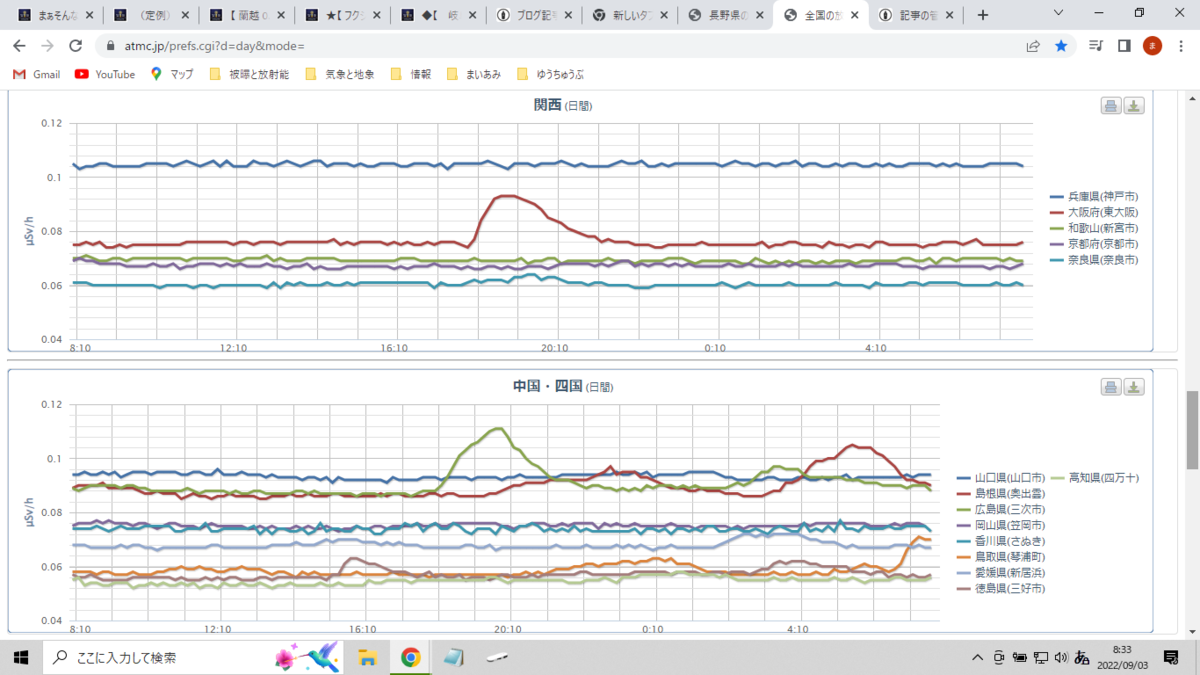This screenshot has height=675, width=1200.
Task: Show hidden icons in the system tray
Action: 977,658
